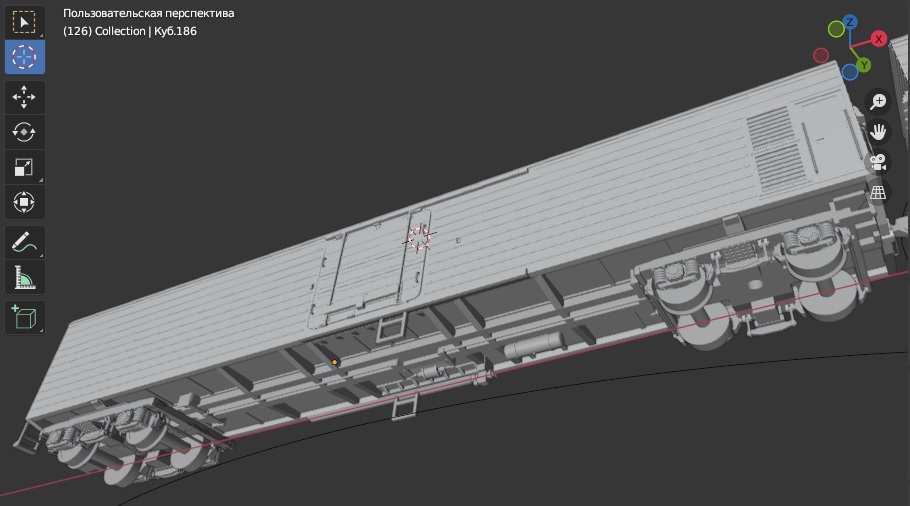The width and height of the screenshot is (910, 506).
Task: Align view to negative Y axis circle
Action: [x=836, y=29]
